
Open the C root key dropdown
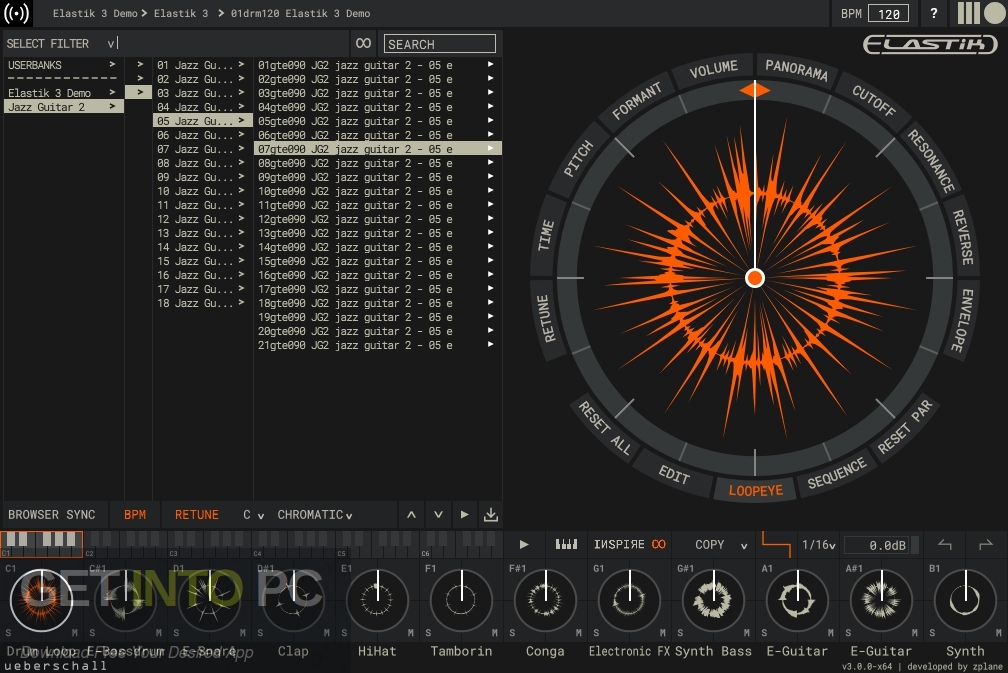253,515
